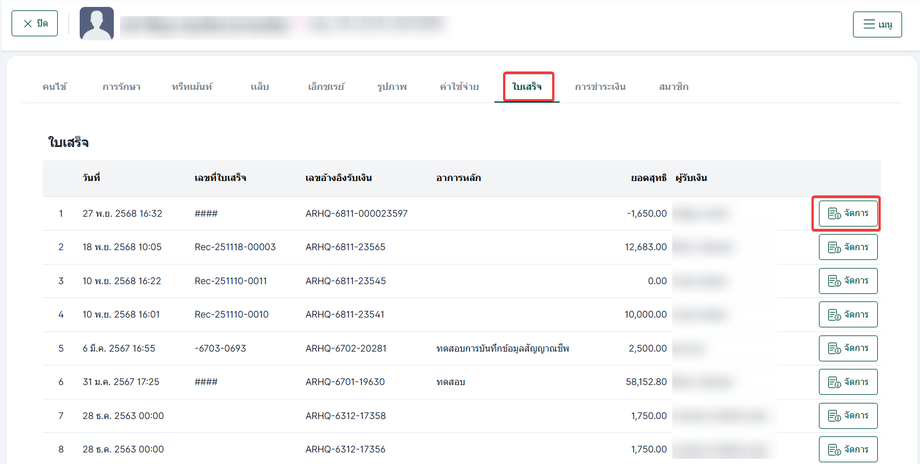This screenshot has width=920, height=464.
Task: Select date 18 พ.ย. 2568 10:05
Action: [122, 248]
